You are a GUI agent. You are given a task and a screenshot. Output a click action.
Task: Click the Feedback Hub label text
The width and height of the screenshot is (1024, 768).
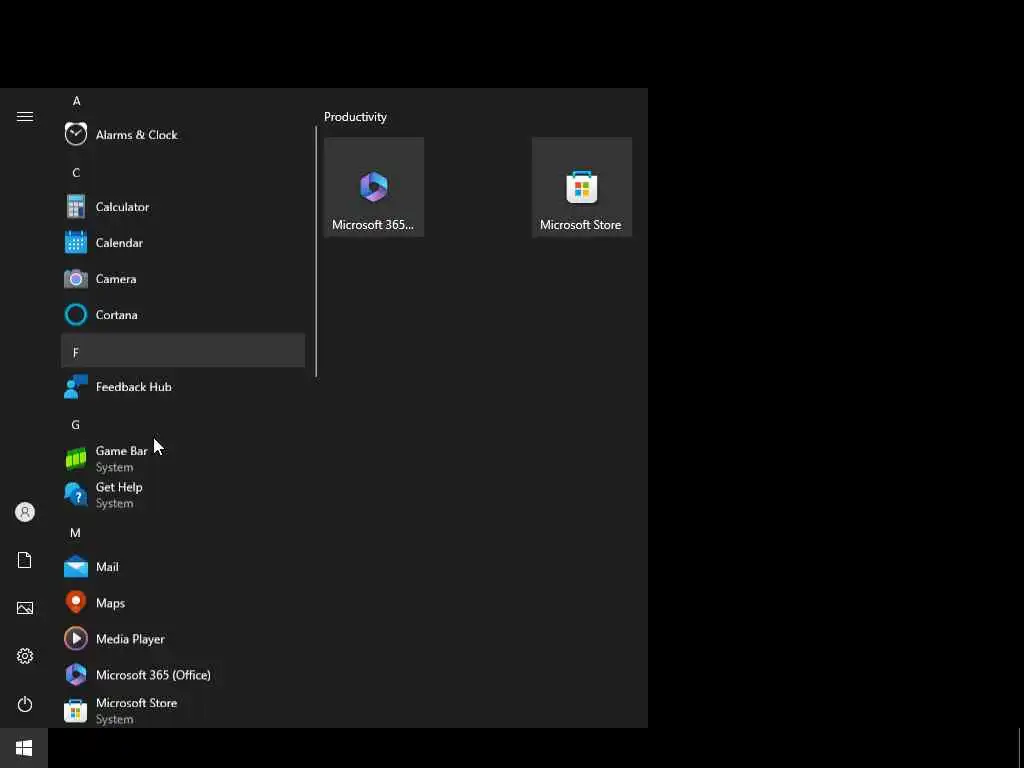(x=133, y=387)
